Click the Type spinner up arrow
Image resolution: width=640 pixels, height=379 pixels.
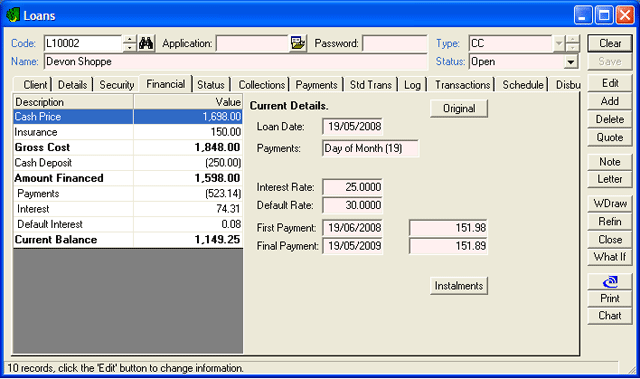pyautogui.click(x=573, y=39)
